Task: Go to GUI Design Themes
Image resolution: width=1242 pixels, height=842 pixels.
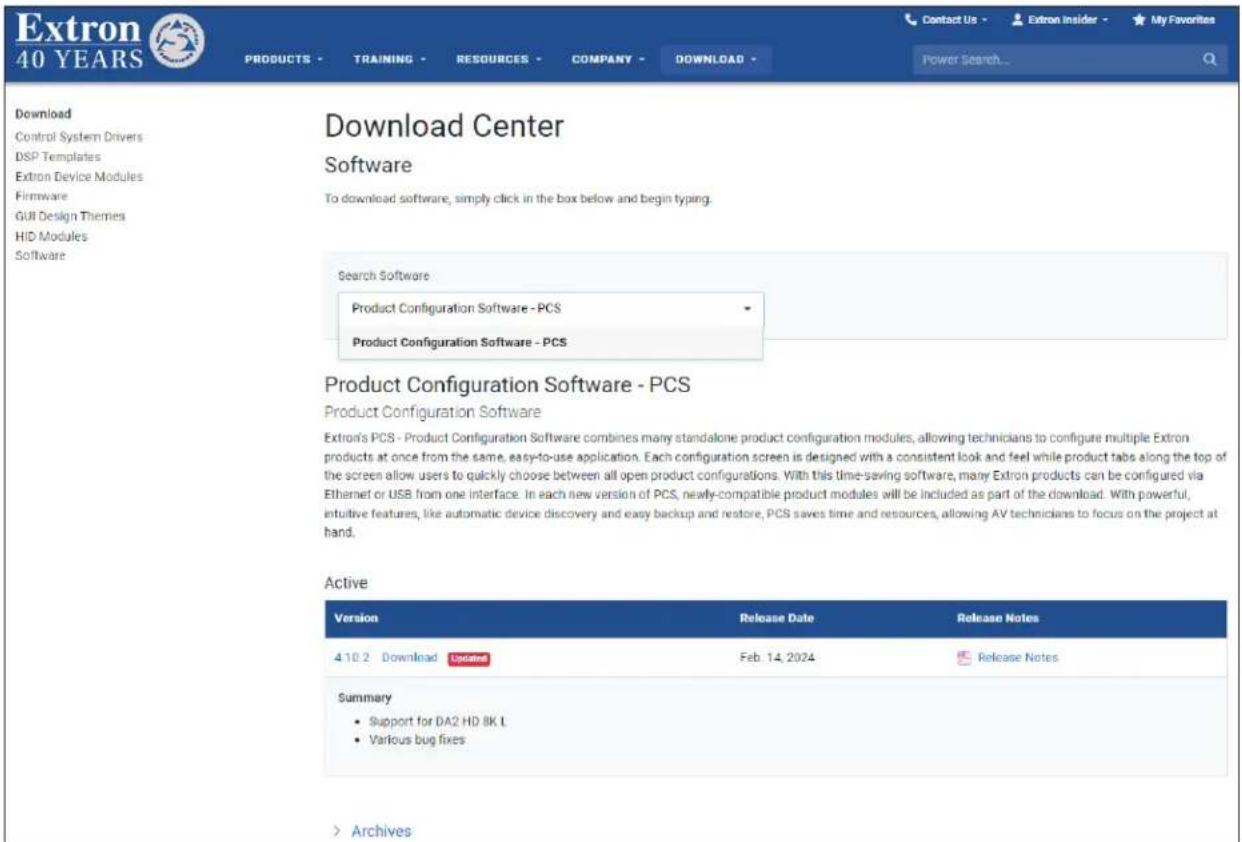Action: pos(70,216)
